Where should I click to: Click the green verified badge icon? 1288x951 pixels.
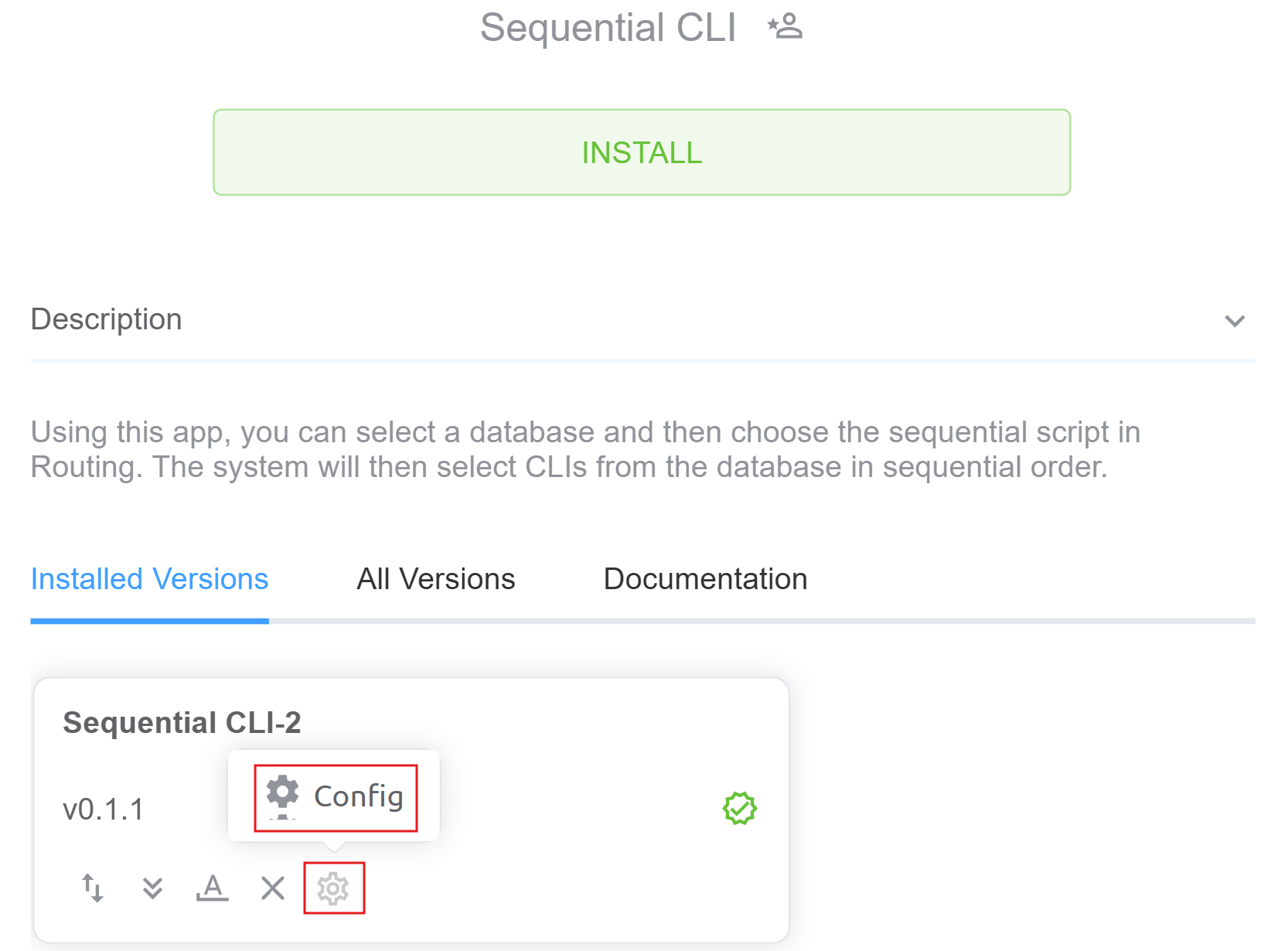739,809
